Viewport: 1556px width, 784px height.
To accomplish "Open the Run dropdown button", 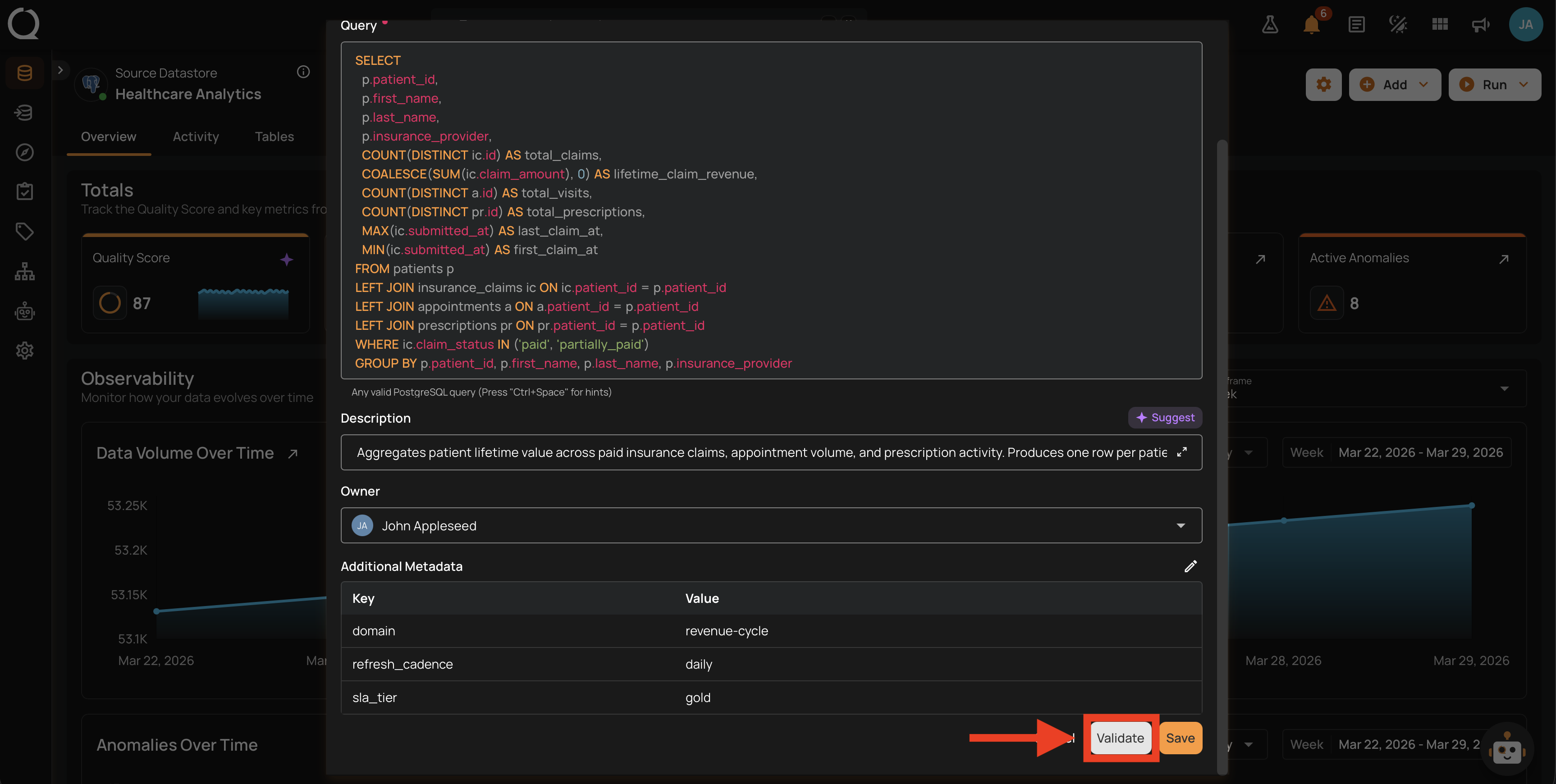I will (1494, 85).
